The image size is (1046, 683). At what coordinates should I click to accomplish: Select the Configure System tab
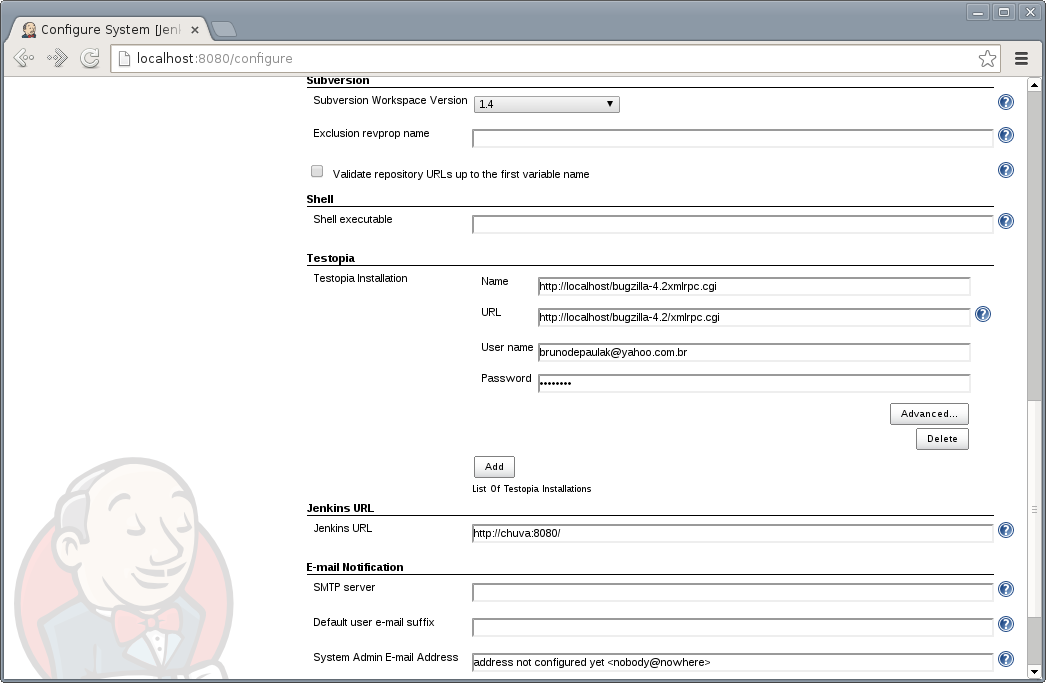click(109, 29)
